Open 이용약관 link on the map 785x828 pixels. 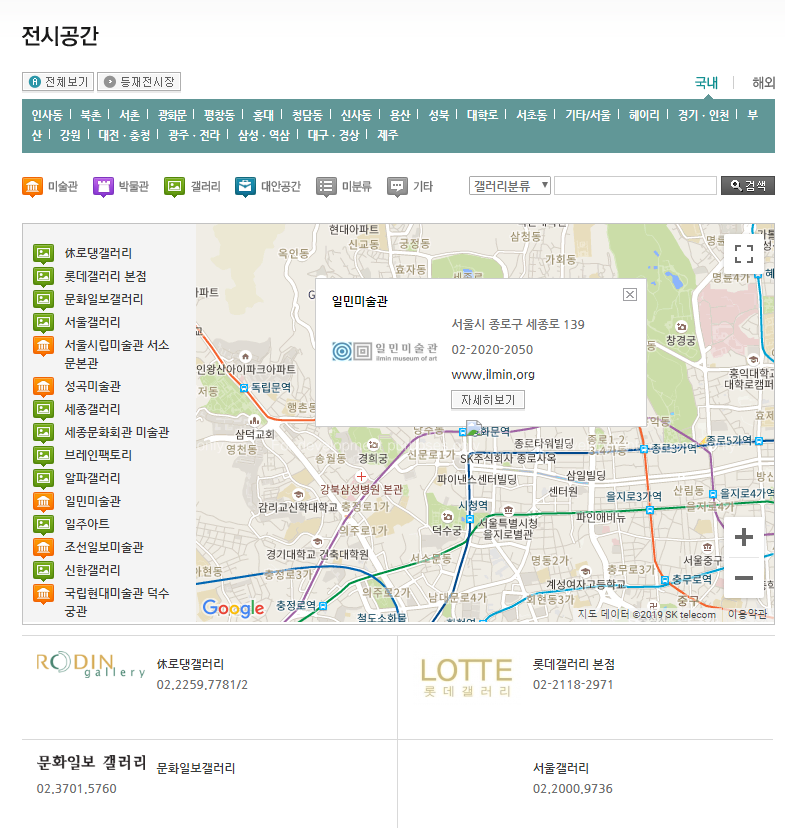coord(747,614)
